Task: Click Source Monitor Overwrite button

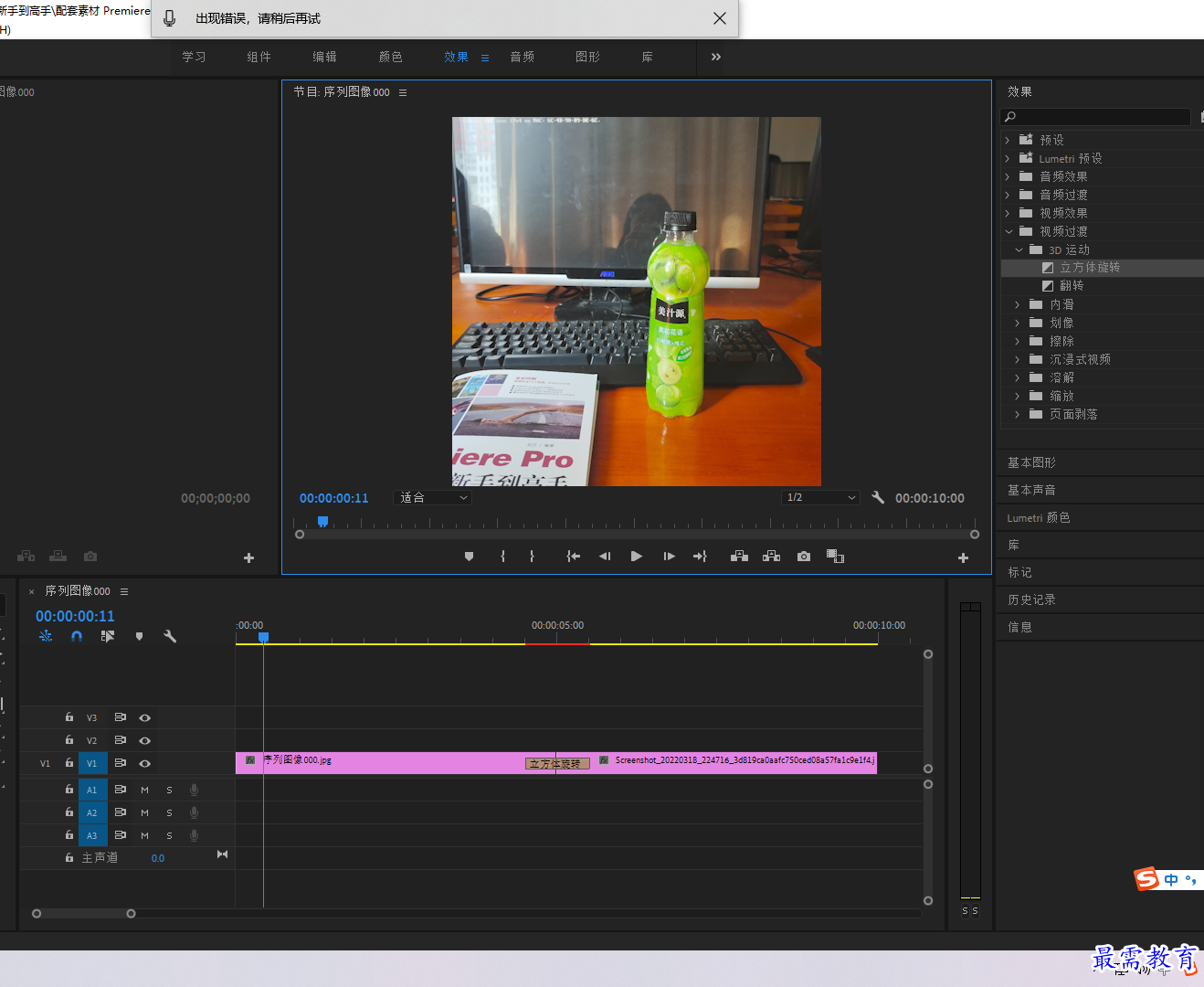Action: 58,557
